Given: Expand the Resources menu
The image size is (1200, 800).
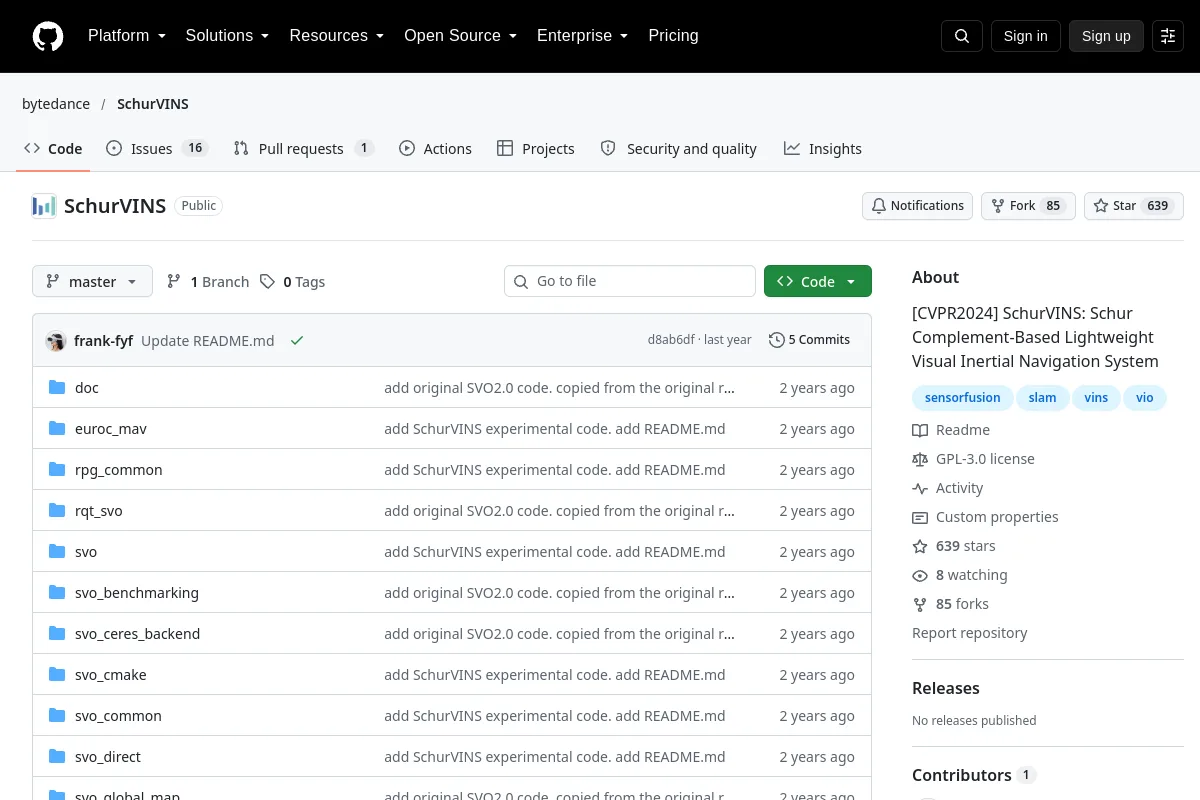Looking at the screenshot, I should (336, 36).
